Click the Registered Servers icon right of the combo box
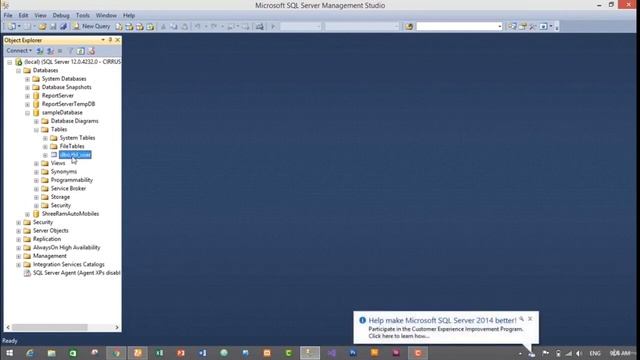 pos(512,27)
